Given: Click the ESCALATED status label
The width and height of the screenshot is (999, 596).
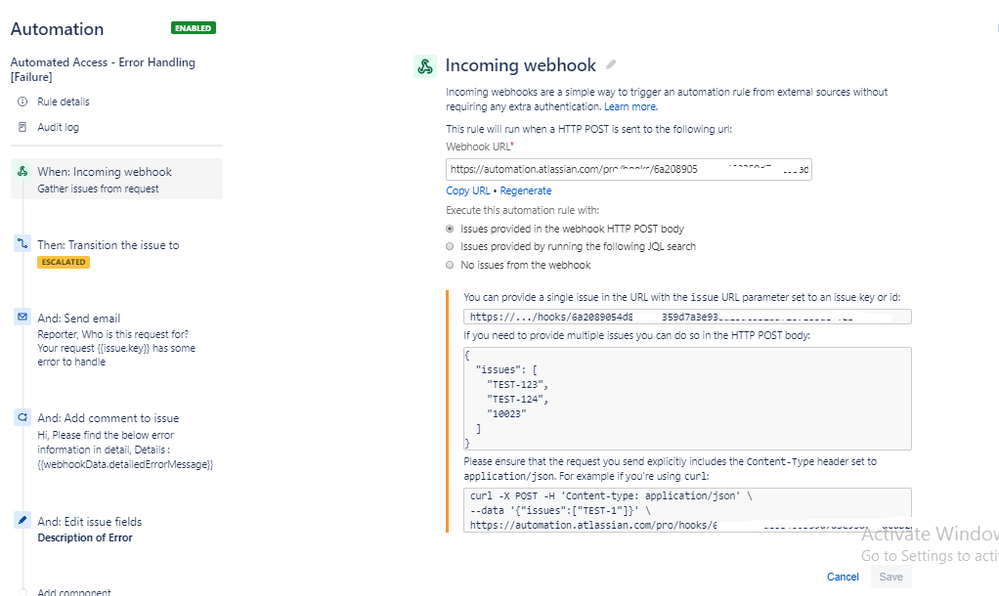Looking at the screenshot, I should (x=63, y=262).
